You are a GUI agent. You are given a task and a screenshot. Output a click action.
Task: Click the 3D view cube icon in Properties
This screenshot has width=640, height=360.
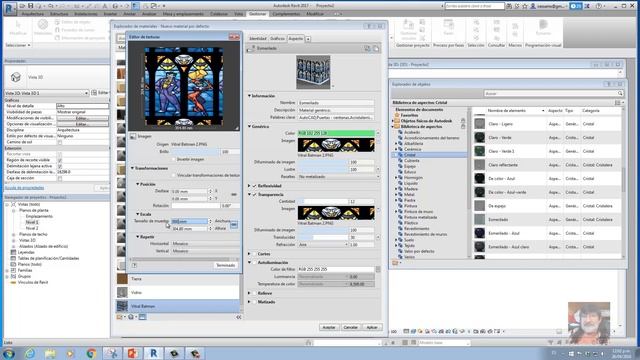(x=16, y=77)
